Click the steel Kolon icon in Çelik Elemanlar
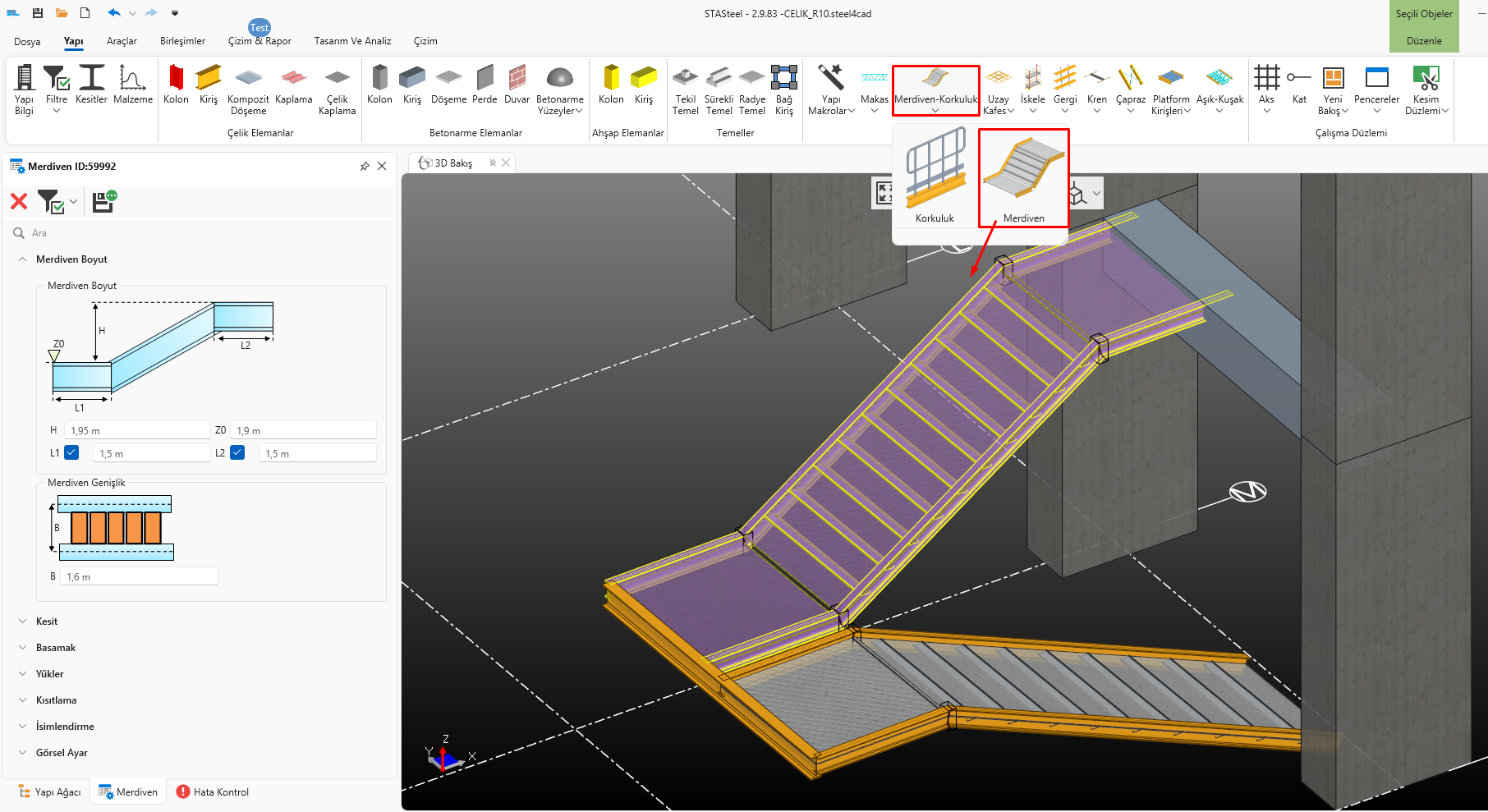The width and height of the screenshot is (1488, 812). click(x=176, y=85)
